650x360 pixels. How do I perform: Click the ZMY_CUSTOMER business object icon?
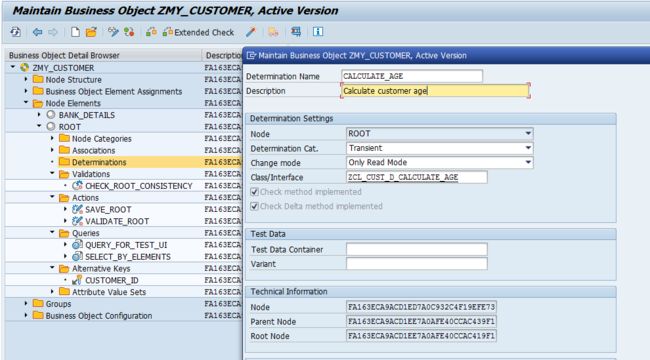coord(24,67)
